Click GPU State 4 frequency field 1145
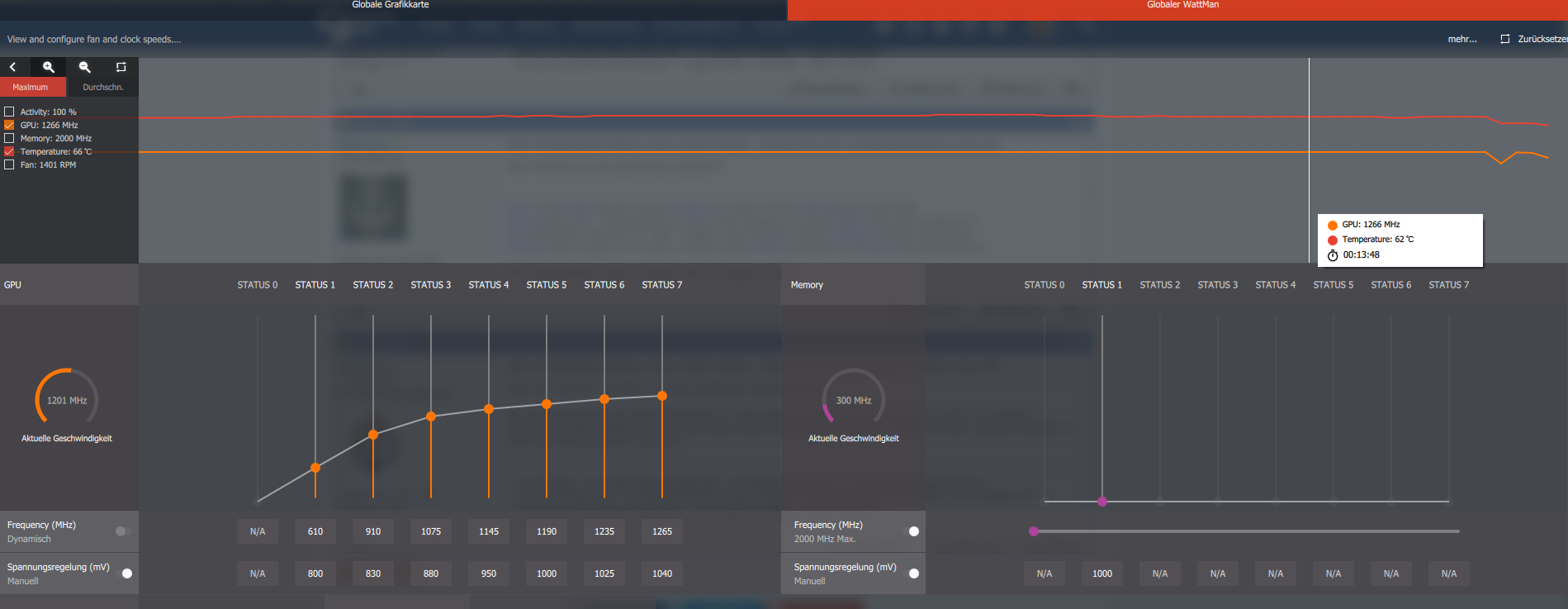Screen dimensions: 1568x609 (x=489, y=531)
